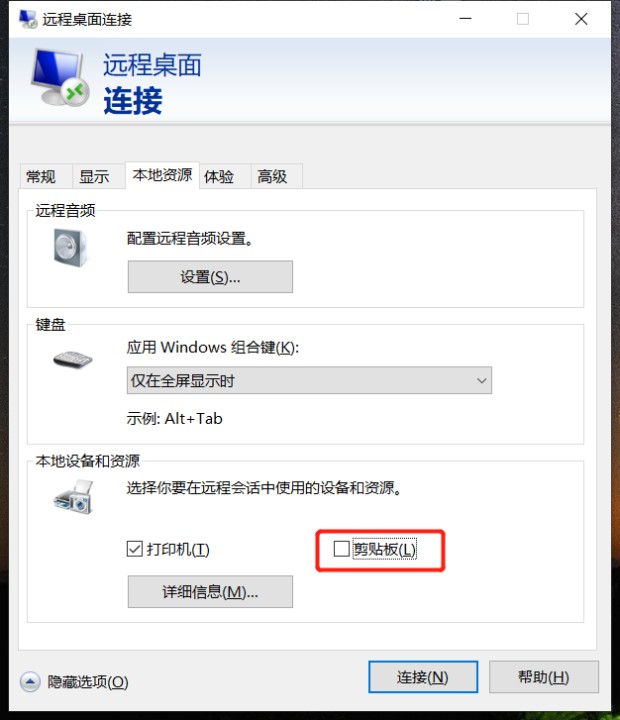Switch to the 常规 tab

(x=41, y=176)
